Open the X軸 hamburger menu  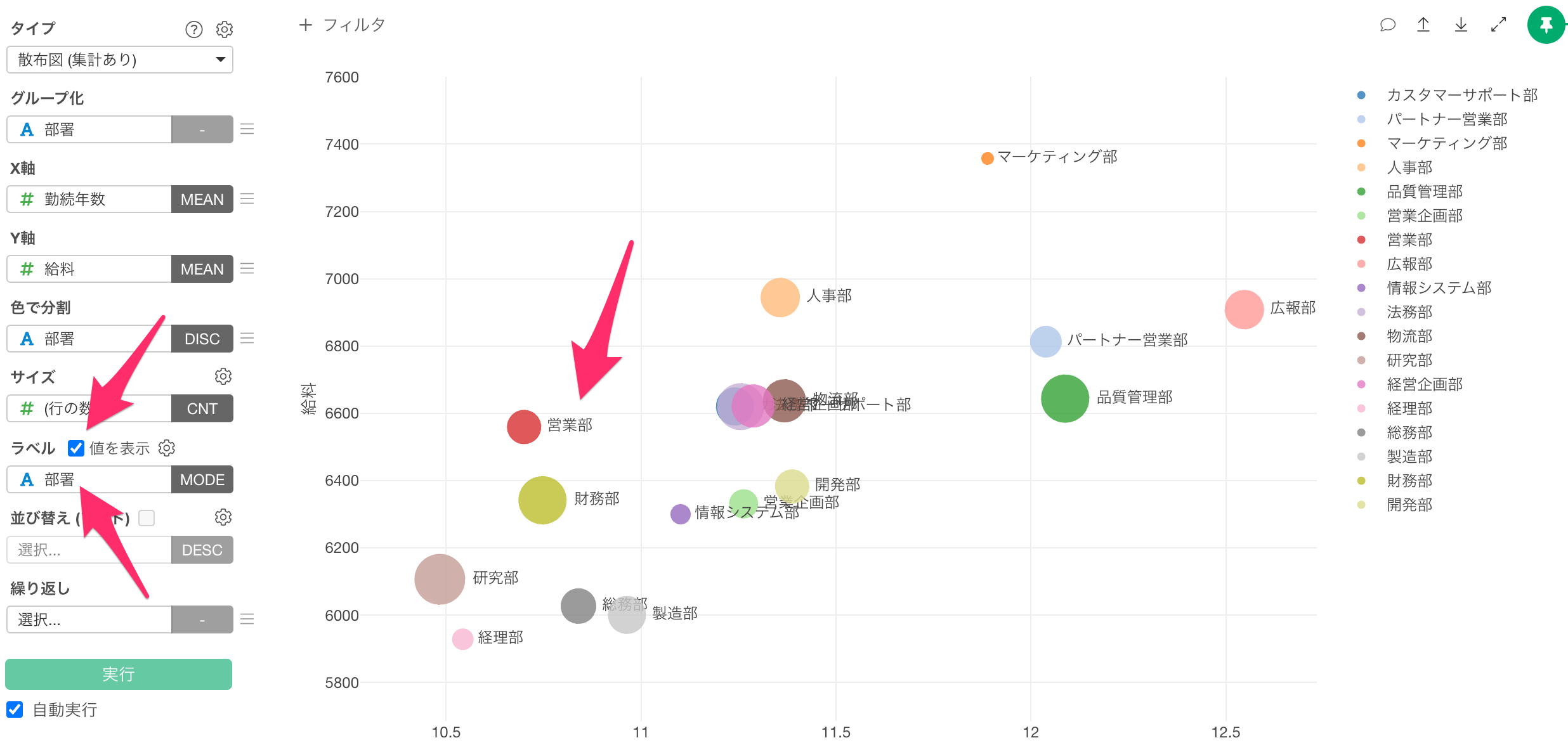click(247, 199)
